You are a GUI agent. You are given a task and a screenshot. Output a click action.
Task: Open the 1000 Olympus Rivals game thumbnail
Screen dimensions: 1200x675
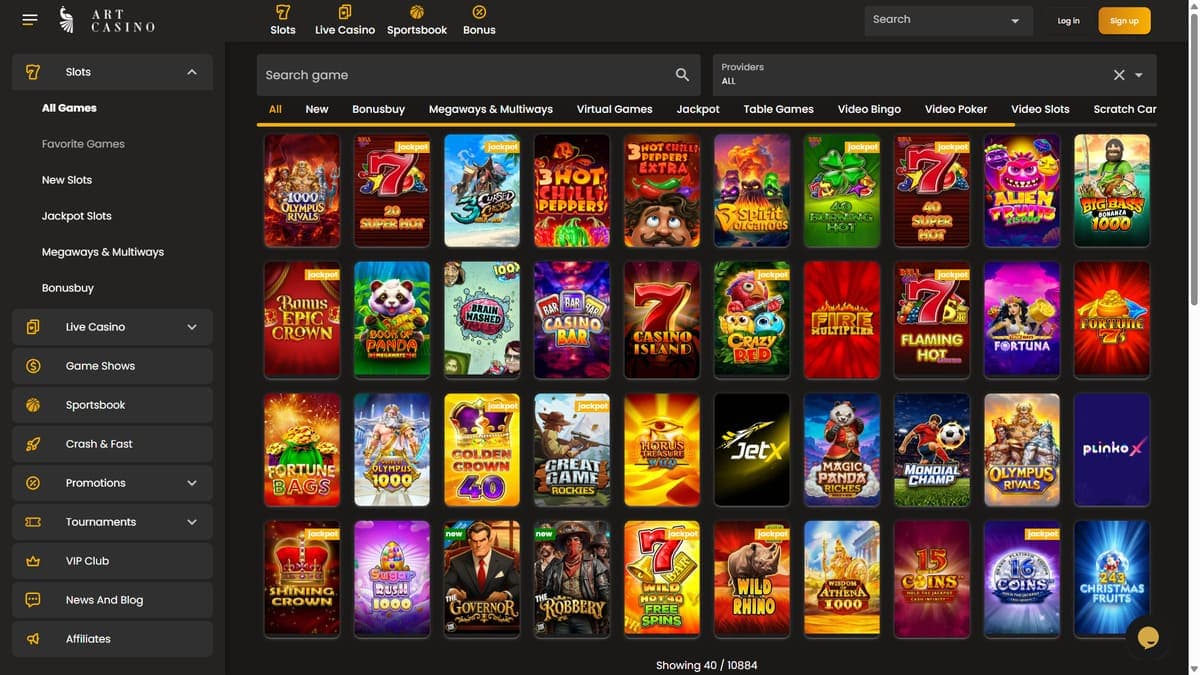click(x=302, y=191)
